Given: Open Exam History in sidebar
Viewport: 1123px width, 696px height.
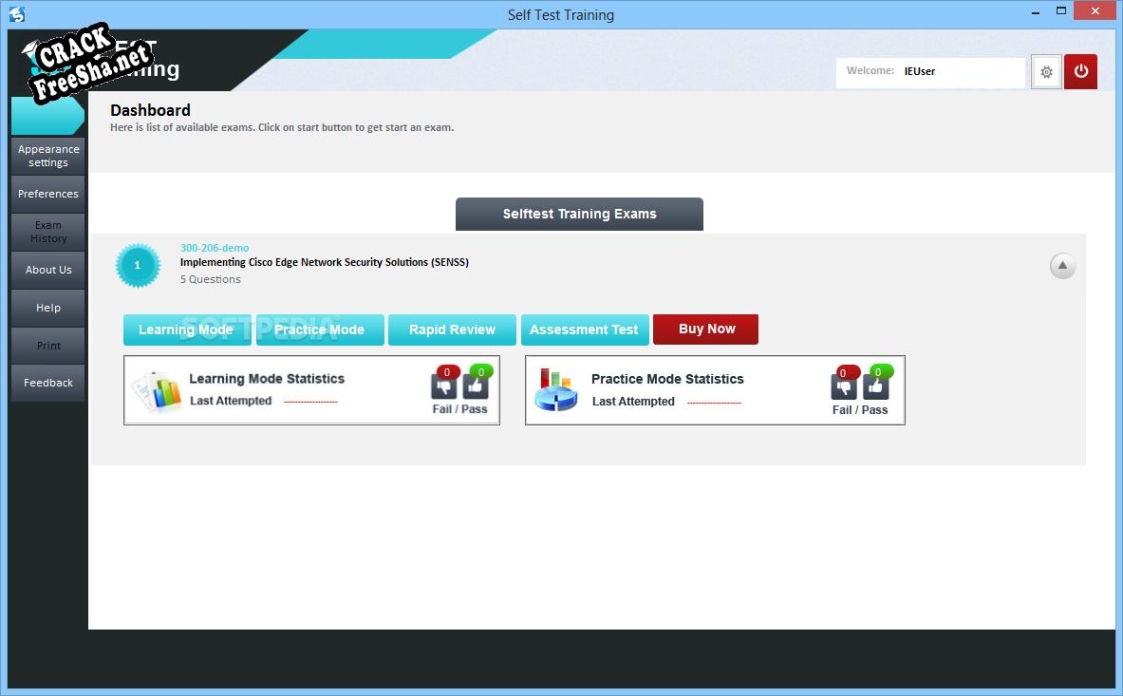Looking at the screenshot, I should pyautogui.click(x=48, y=232).
